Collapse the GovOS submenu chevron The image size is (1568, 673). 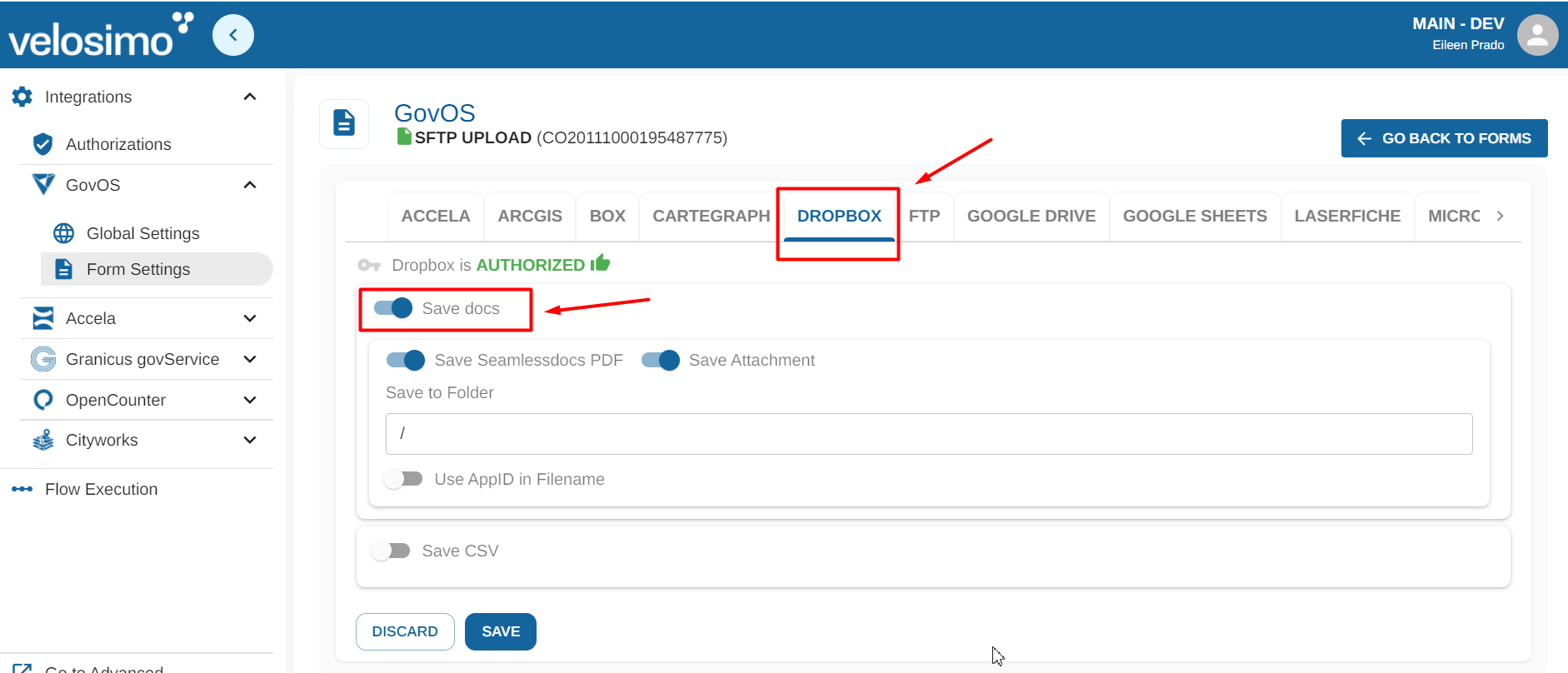click(x=249, y=185)
